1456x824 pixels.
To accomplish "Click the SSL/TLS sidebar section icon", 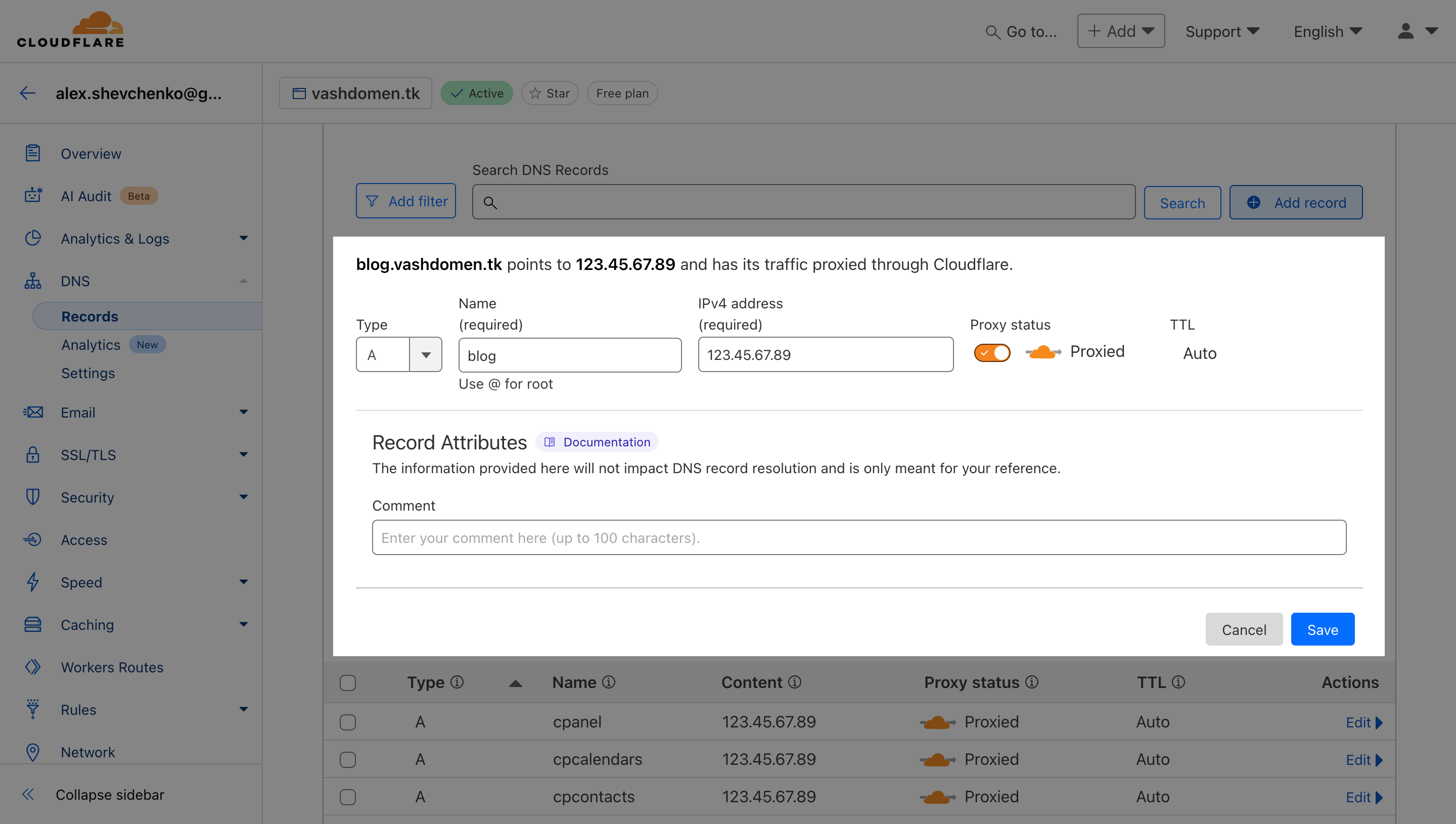I will coord(32,454).
